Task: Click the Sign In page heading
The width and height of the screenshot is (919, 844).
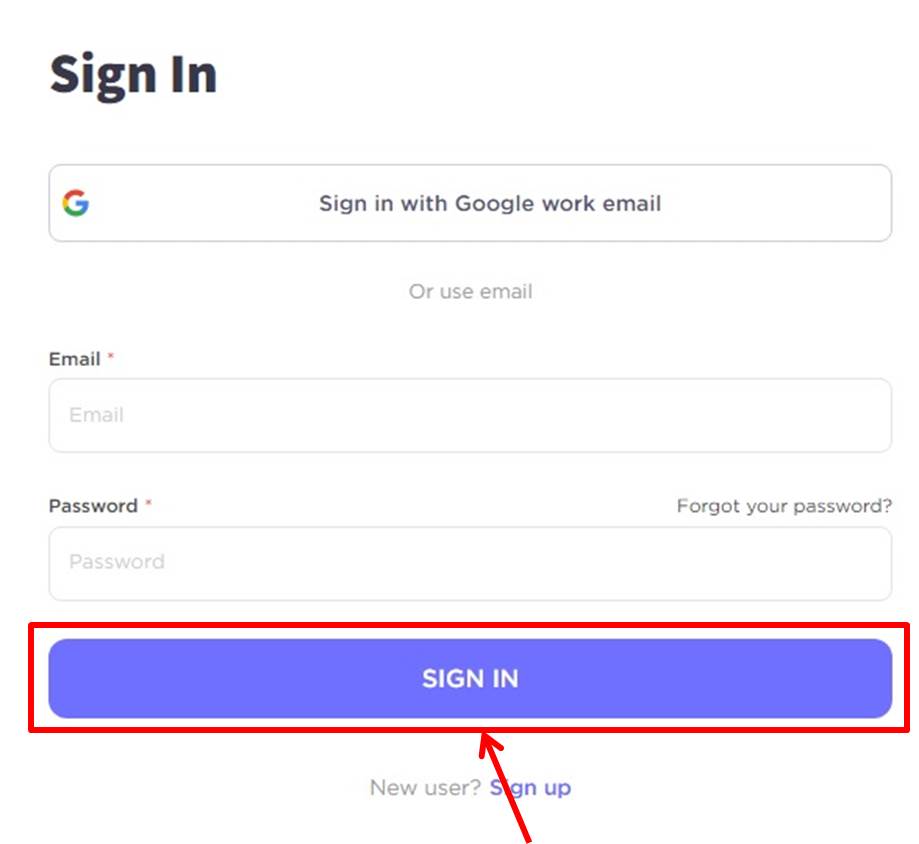Action: (134, 75)
